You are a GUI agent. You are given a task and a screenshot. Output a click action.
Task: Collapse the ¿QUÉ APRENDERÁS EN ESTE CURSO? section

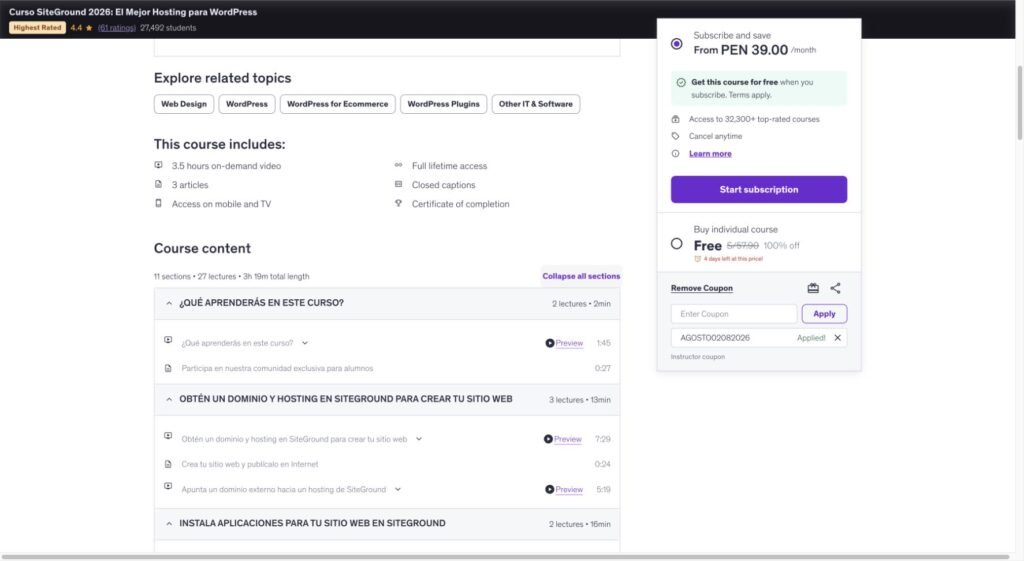point(387,303)
